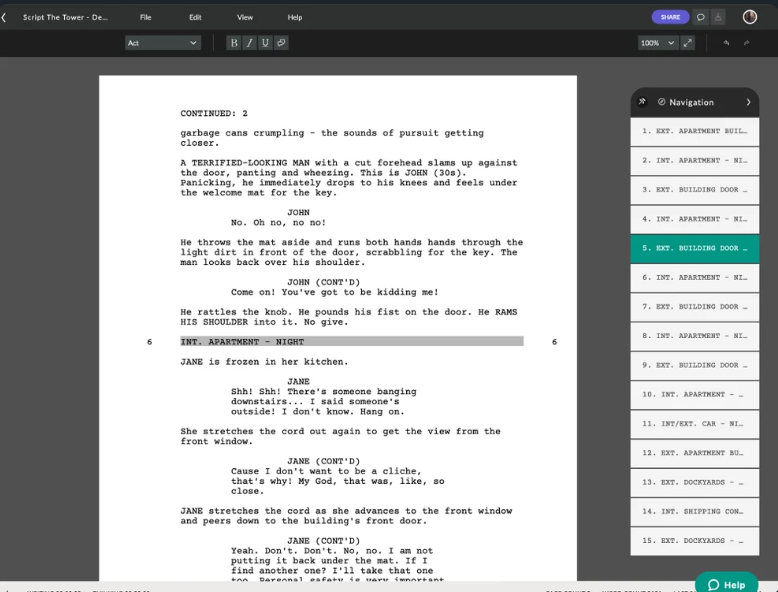
Task: Open the Help menu in header
Action: [x=295, y=17]
